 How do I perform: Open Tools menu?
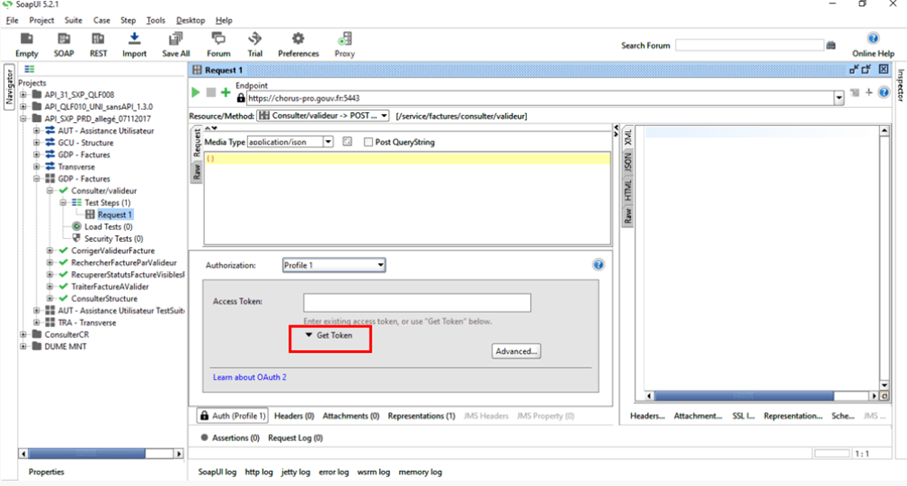pos(156,20)
